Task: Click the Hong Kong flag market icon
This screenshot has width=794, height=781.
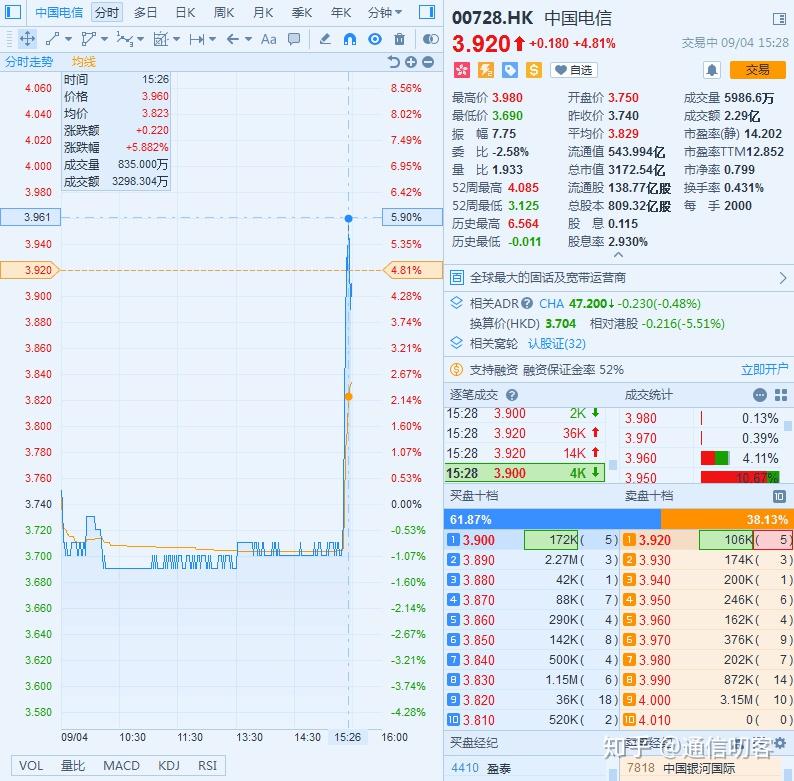Action: click(x=461, y=70)
